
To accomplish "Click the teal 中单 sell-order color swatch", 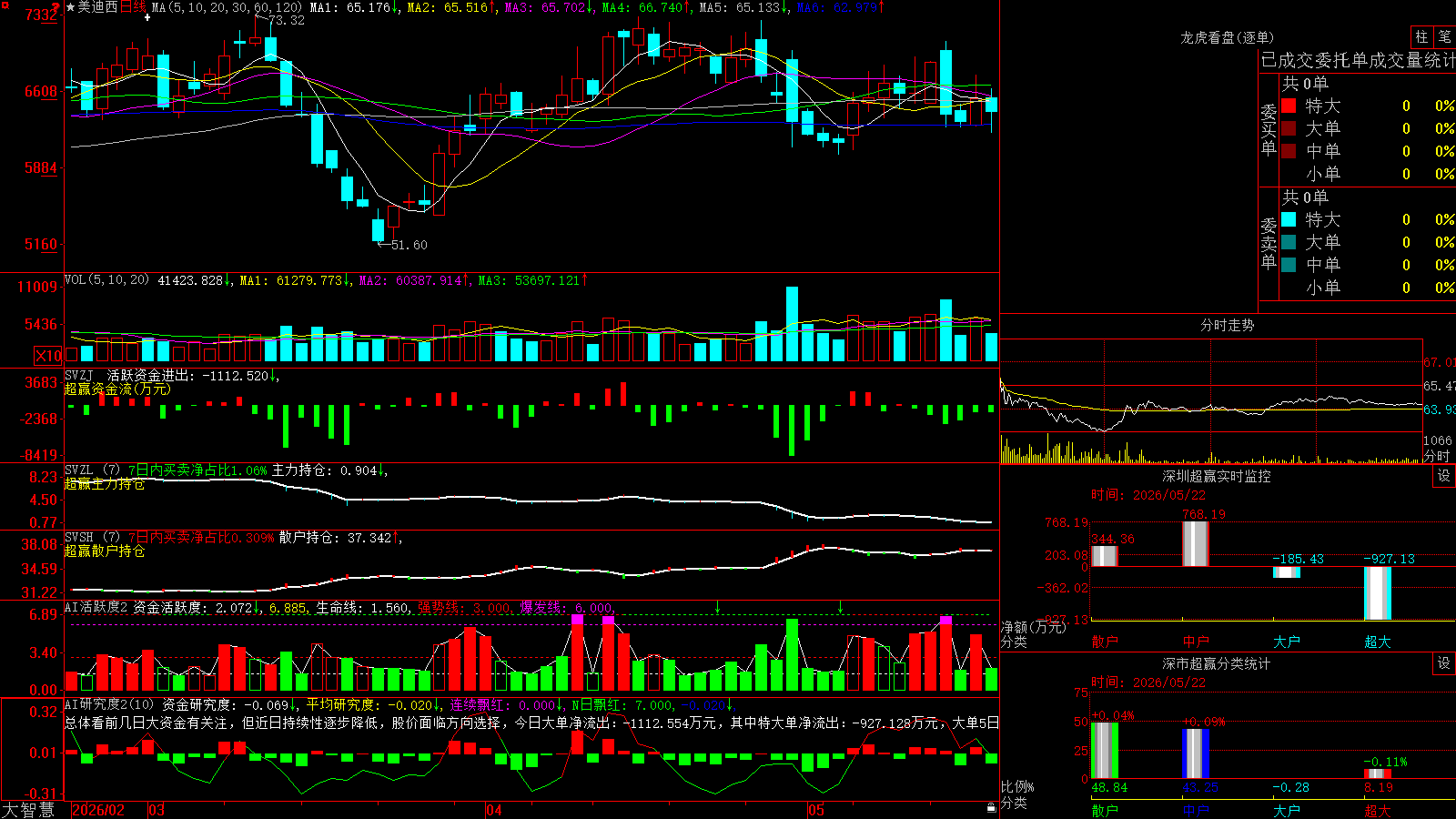I will (x=1289, y=265).
